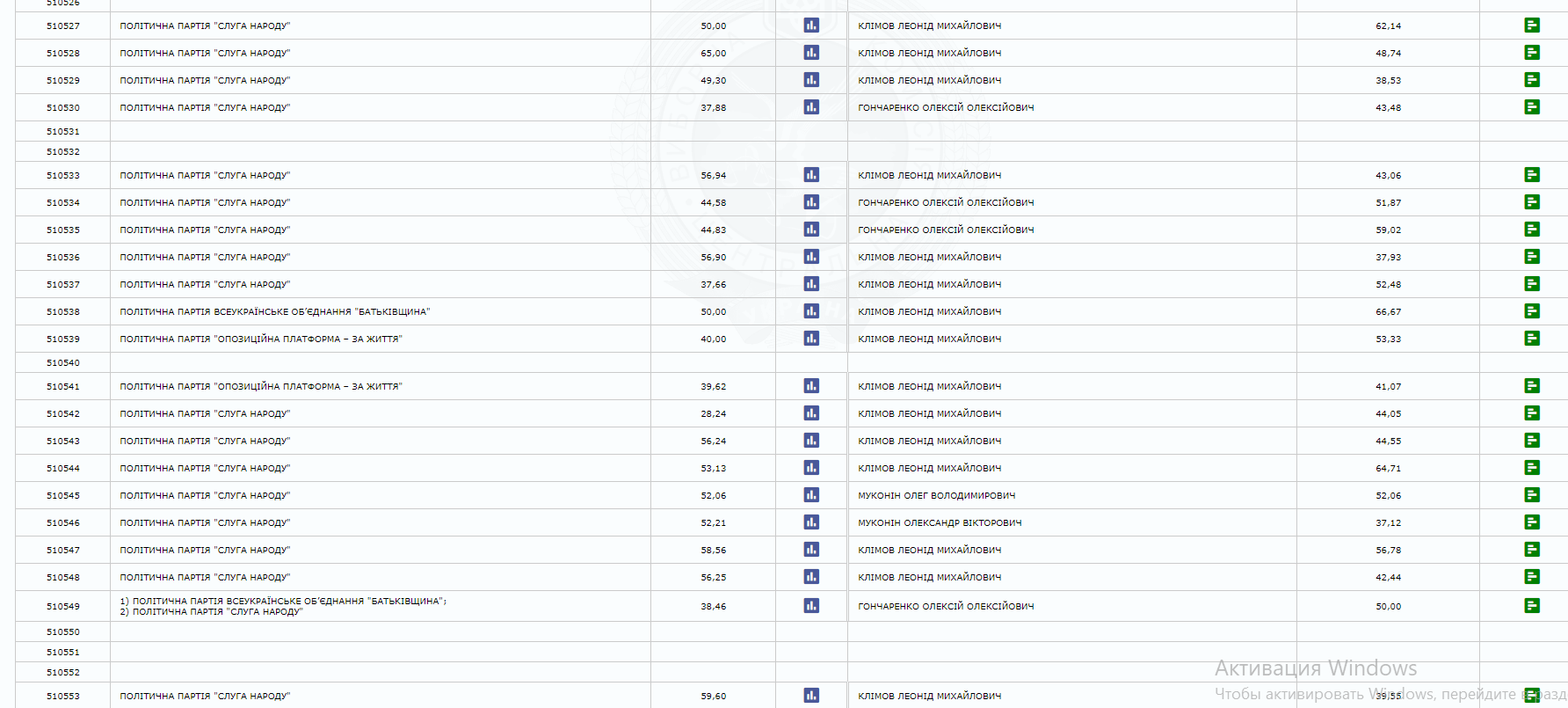Click candidate name in row 510545
Viewport: 1568px width, 708px height.
click(937, 496)
